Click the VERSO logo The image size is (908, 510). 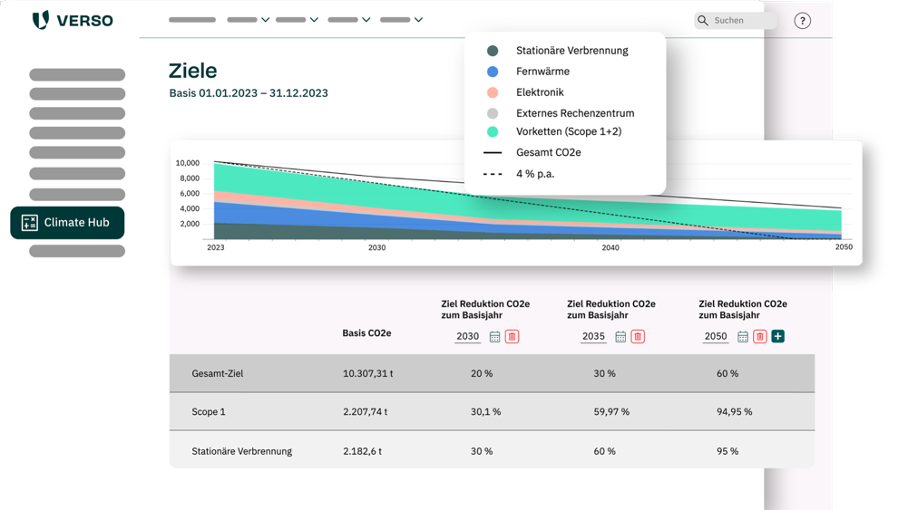click(x=73, y=20)
